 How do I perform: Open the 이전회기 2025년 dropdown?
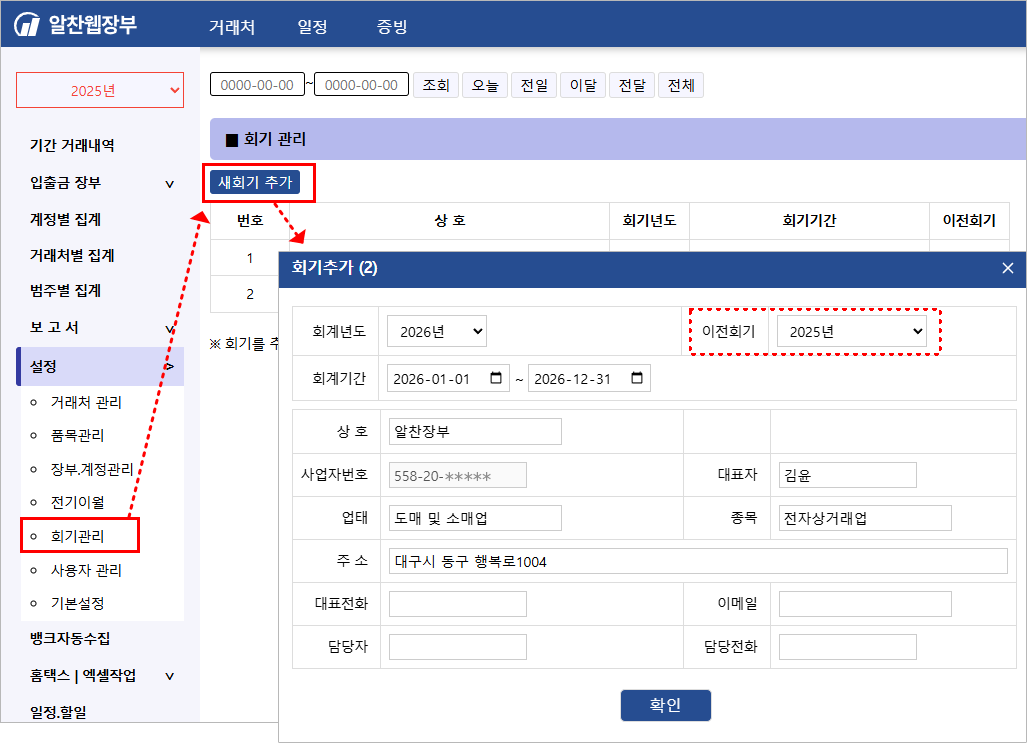[x=851, y=332]
